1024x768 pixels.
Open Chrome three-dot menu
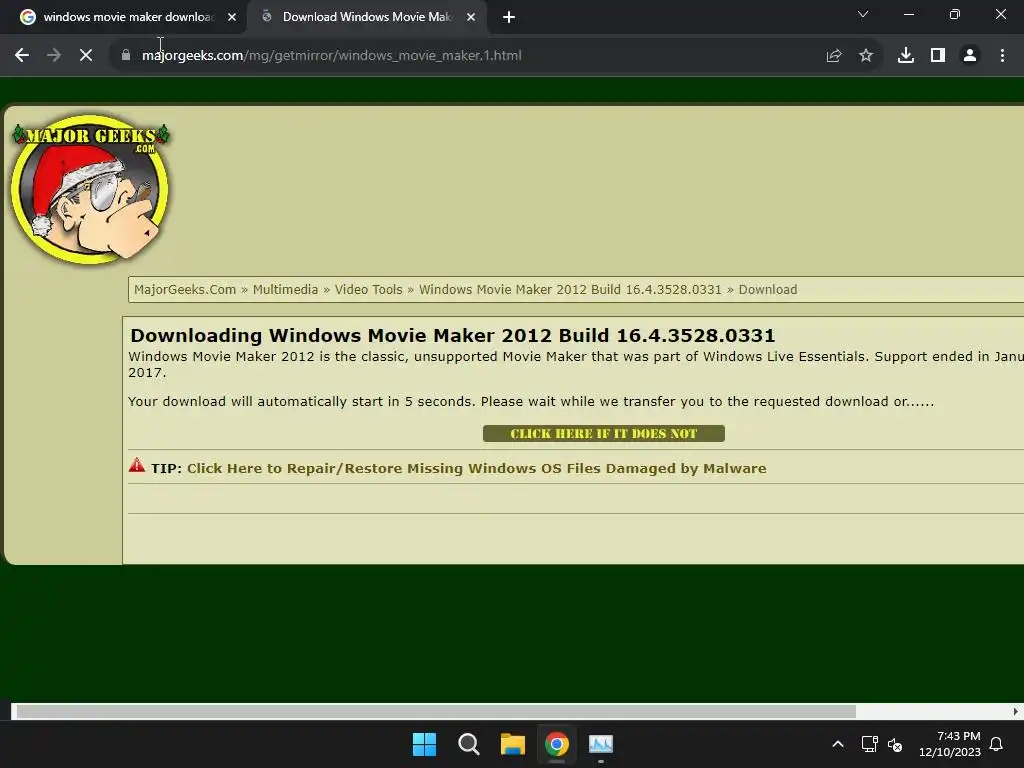[1002, 56]
